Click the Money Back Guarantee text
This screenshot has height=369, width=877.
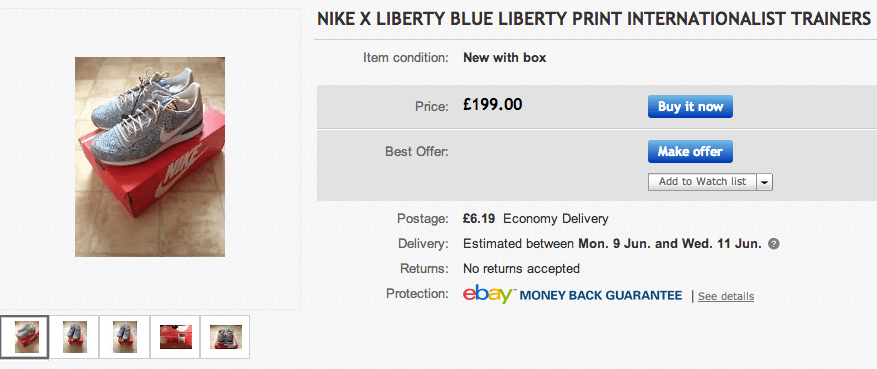[x=601, y=296]
